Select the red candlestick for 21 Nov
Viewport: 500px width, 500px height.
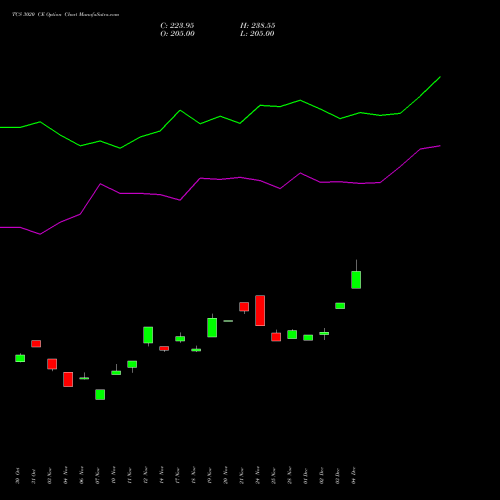tap(244, 307)
